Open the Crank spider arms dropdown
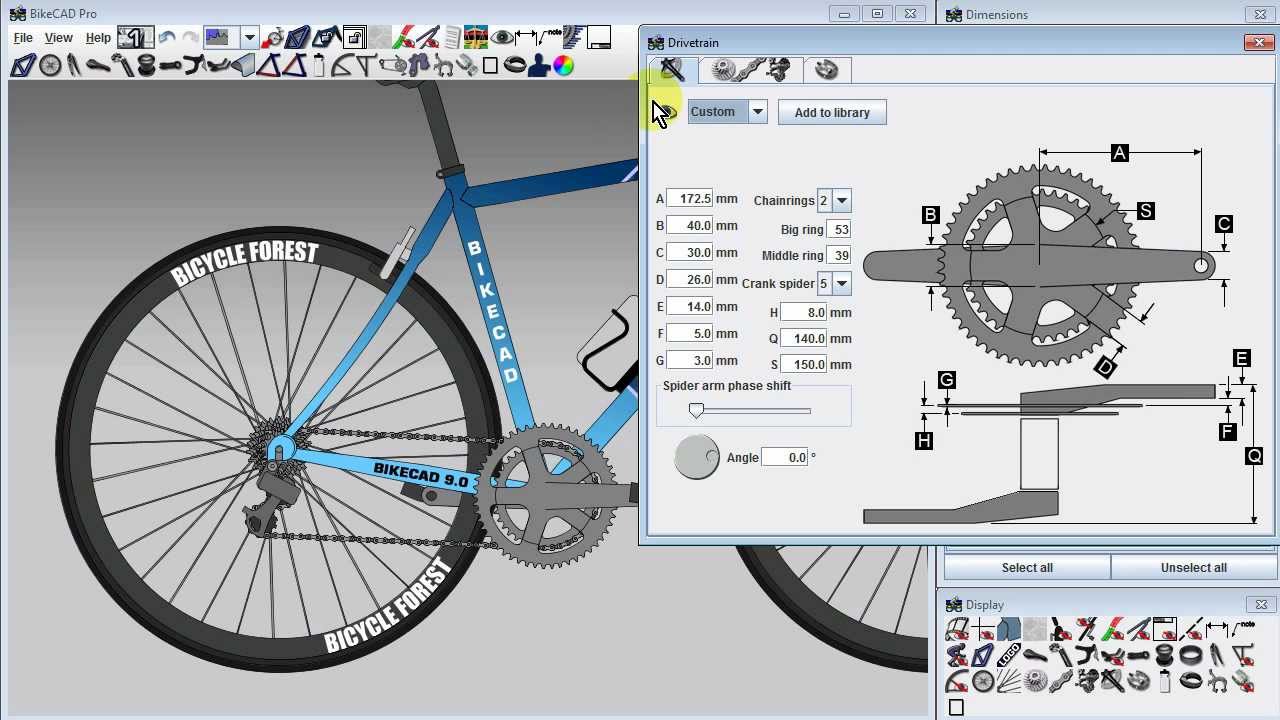This screenshot has height=720, width=1280. click(842, 284)
